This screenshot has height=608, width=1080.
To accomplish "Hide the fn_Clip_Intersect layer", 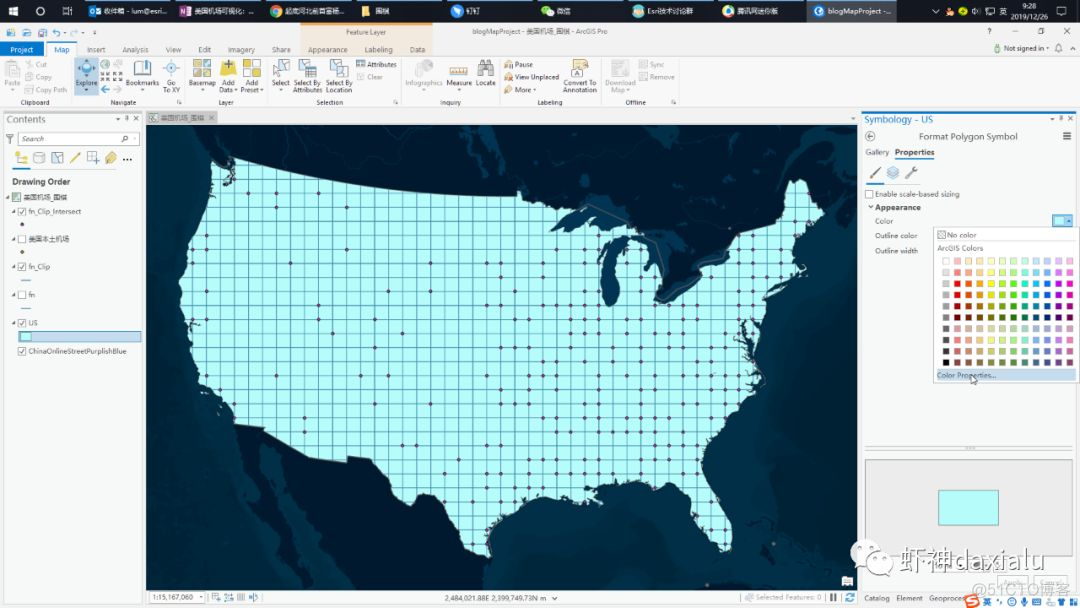I will click(23, 212).
